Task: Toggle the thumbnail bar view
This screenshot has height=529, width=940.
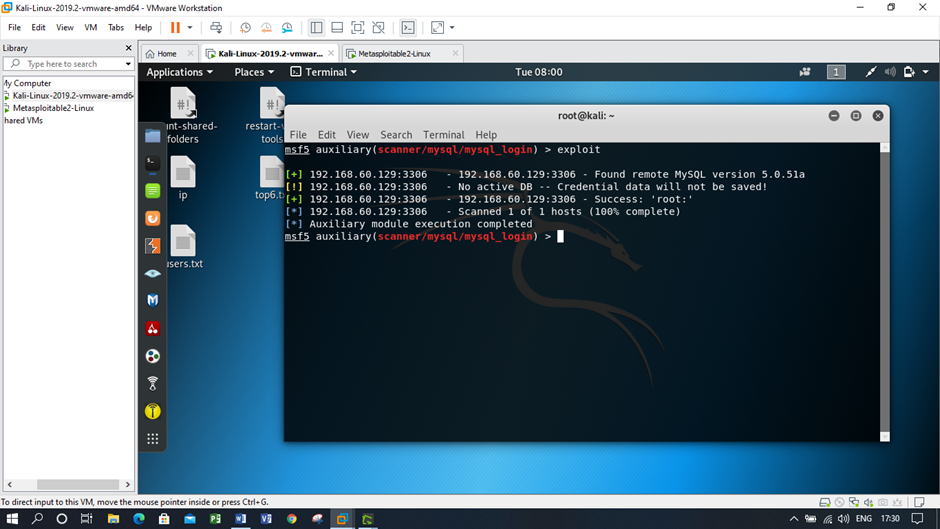Action: coord(337,28)
